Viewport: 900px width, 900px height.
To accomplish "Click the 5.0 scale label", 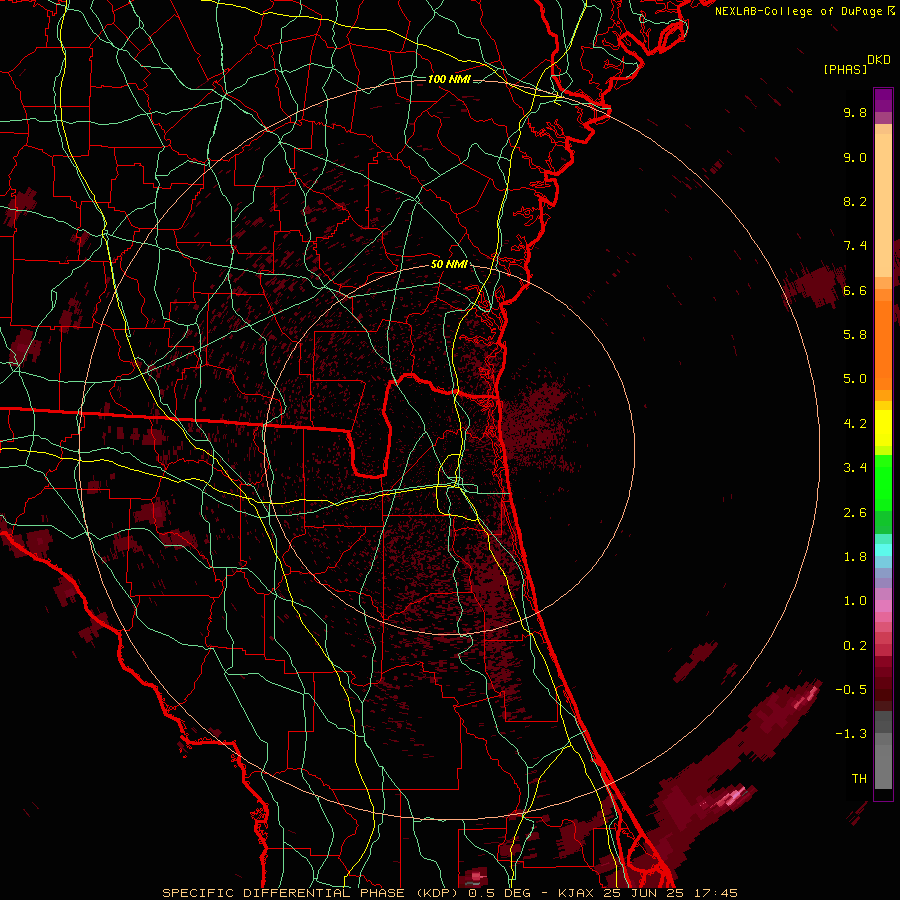I will [x=855, y=379].
